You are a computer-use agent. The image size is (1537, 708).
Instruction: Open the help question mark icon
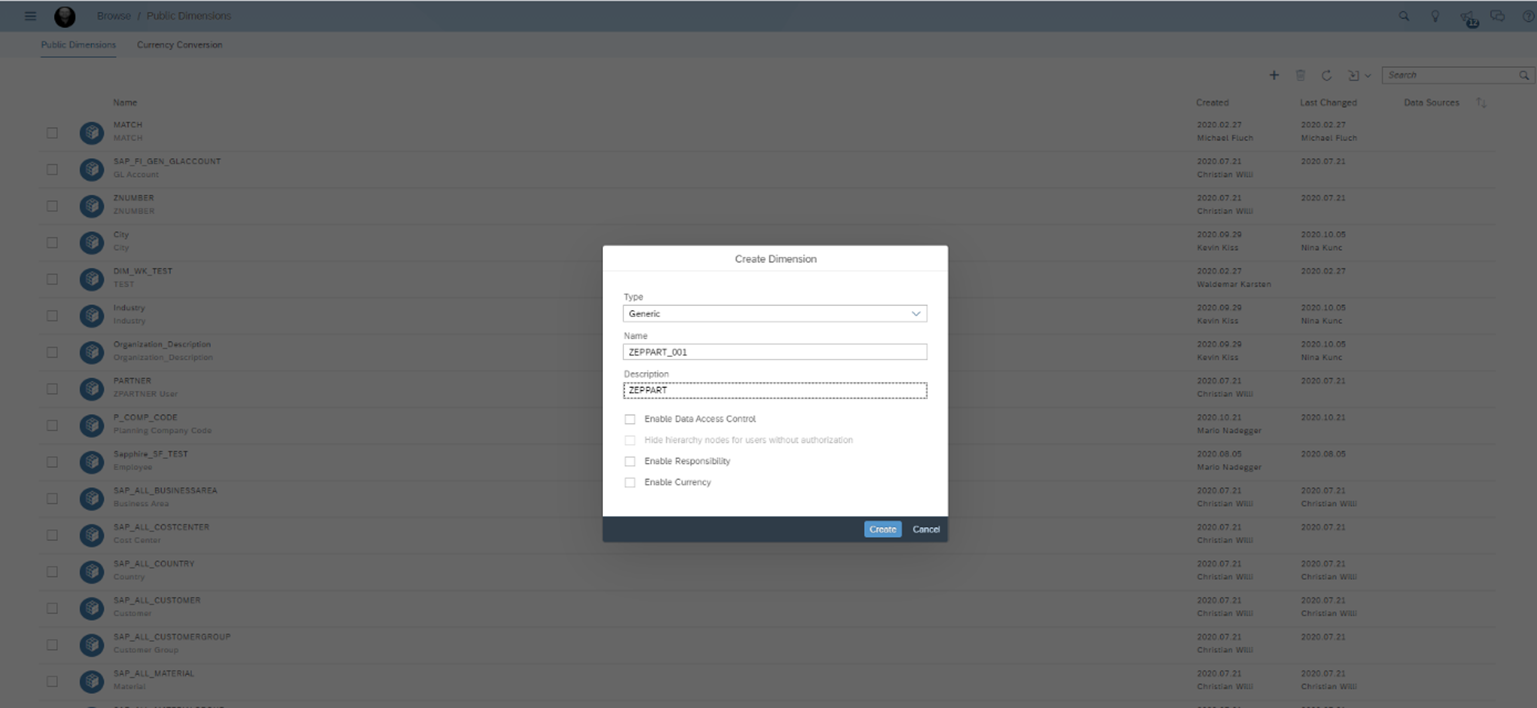click(x=1527, y=16)
